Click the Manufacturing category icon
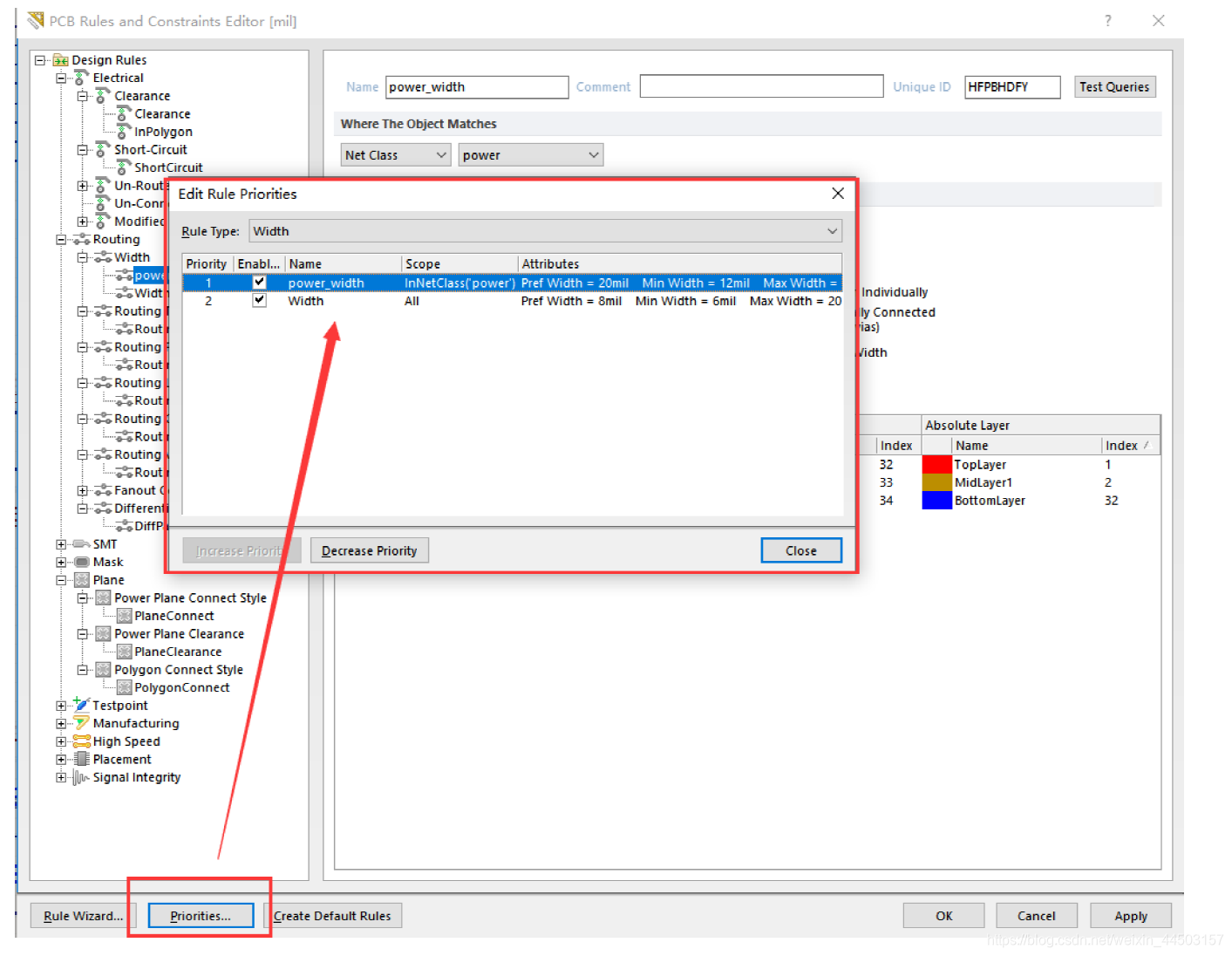1232x956 pixels. coord(82,723)
